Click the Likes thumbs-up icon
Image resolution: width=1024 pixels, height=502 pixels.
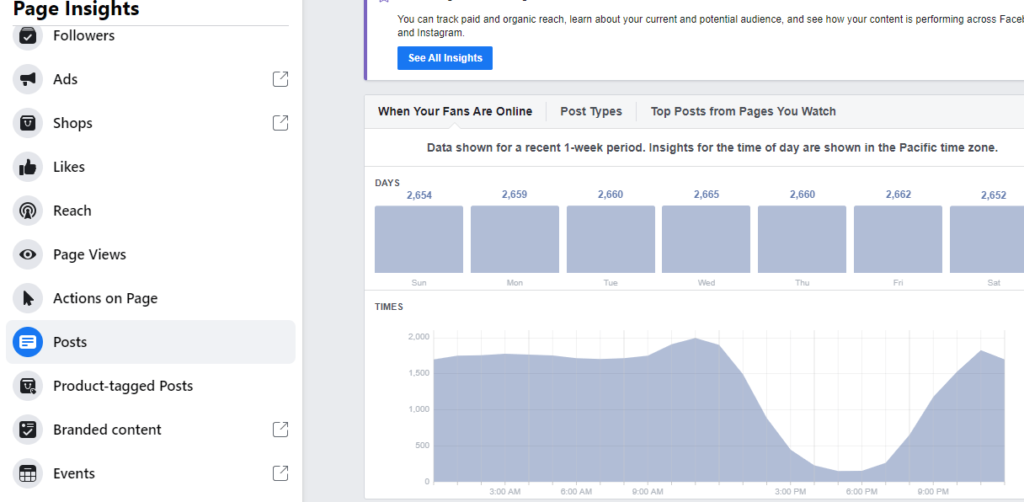(28, 167)
